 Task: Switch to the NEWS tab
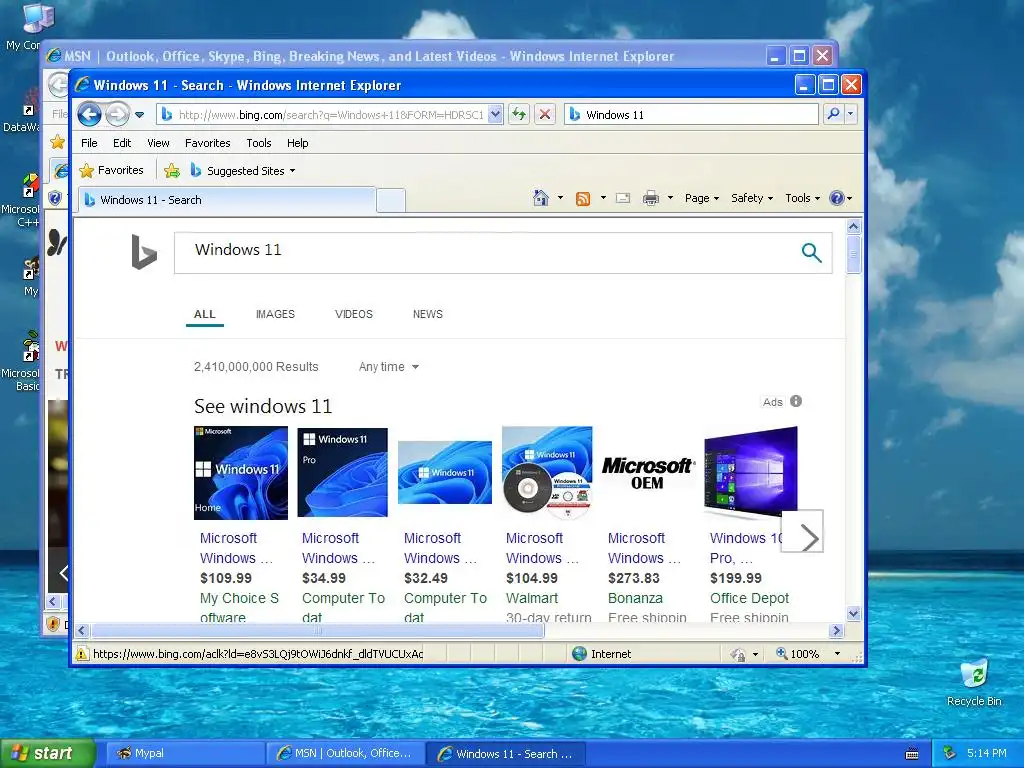click(x=428, y=314)
